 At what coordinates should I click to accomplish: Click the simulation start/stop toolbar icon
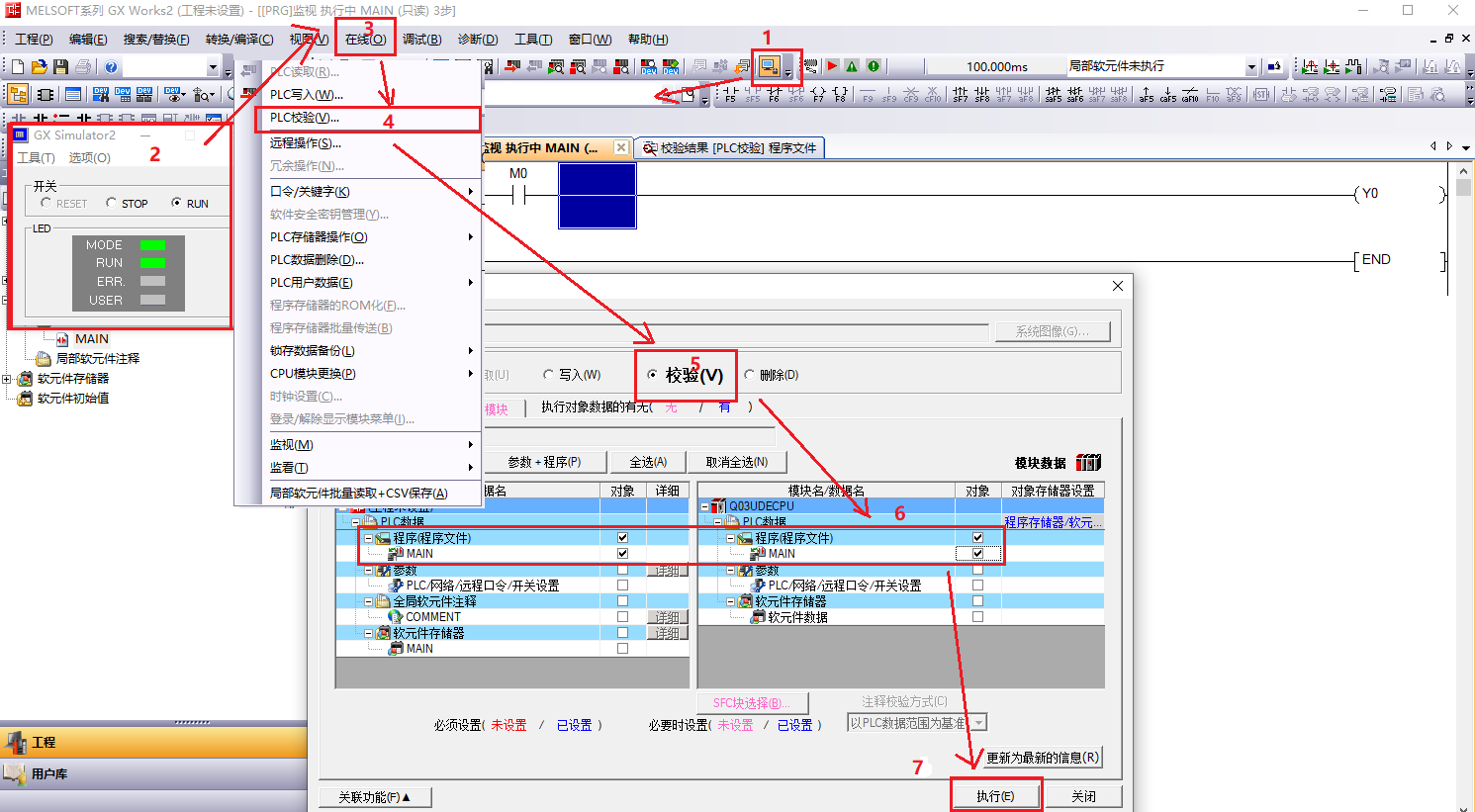click(769, 67)
